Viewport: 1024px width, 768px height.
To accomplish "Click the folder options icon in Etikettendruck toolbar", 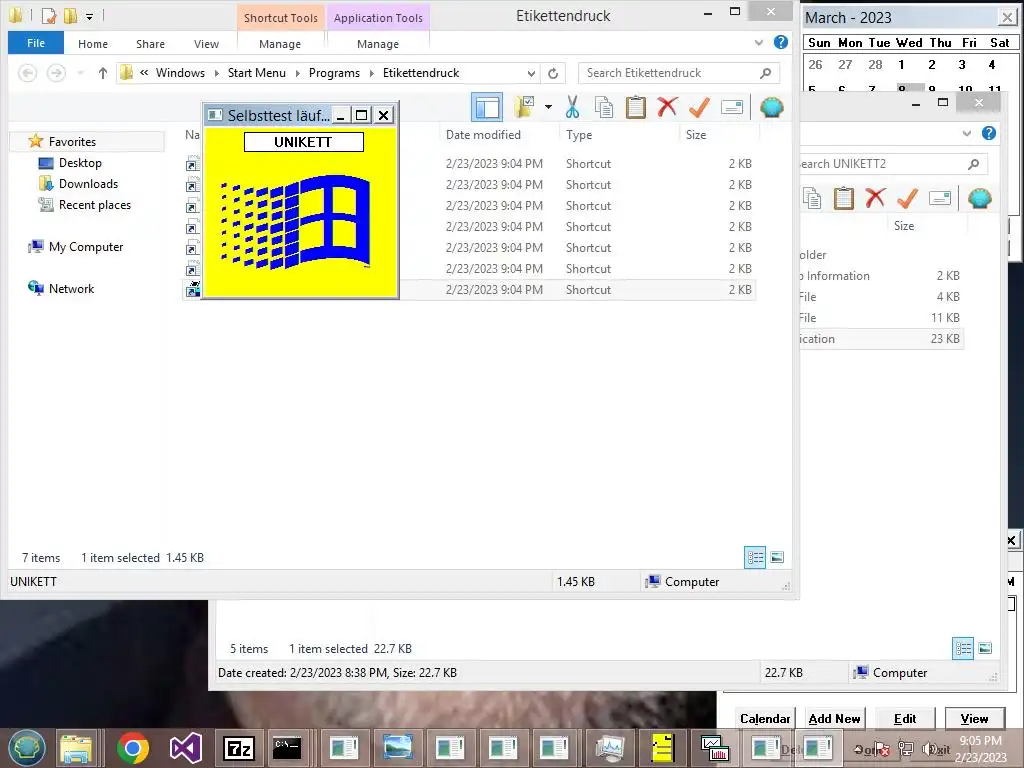I will [524, 107].
